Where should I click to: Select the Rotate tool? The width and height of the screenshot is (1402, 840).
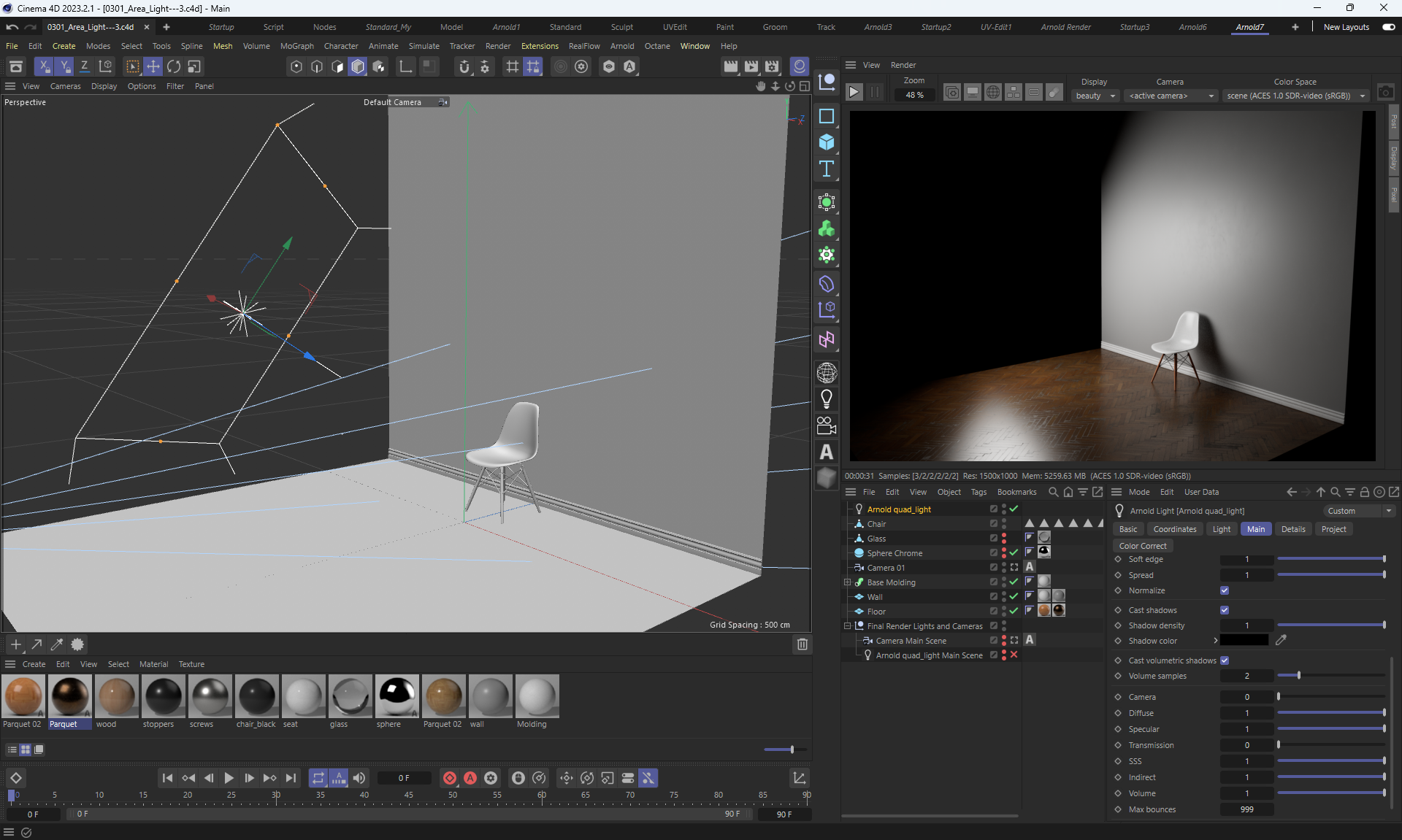coord(174,66)
